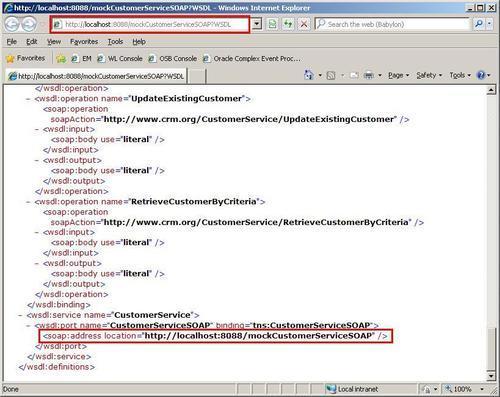Collapse wsdl:output under UpdateExistingCustomer
500x397 pixels.
pyautogui.click(x=37, y=160)
